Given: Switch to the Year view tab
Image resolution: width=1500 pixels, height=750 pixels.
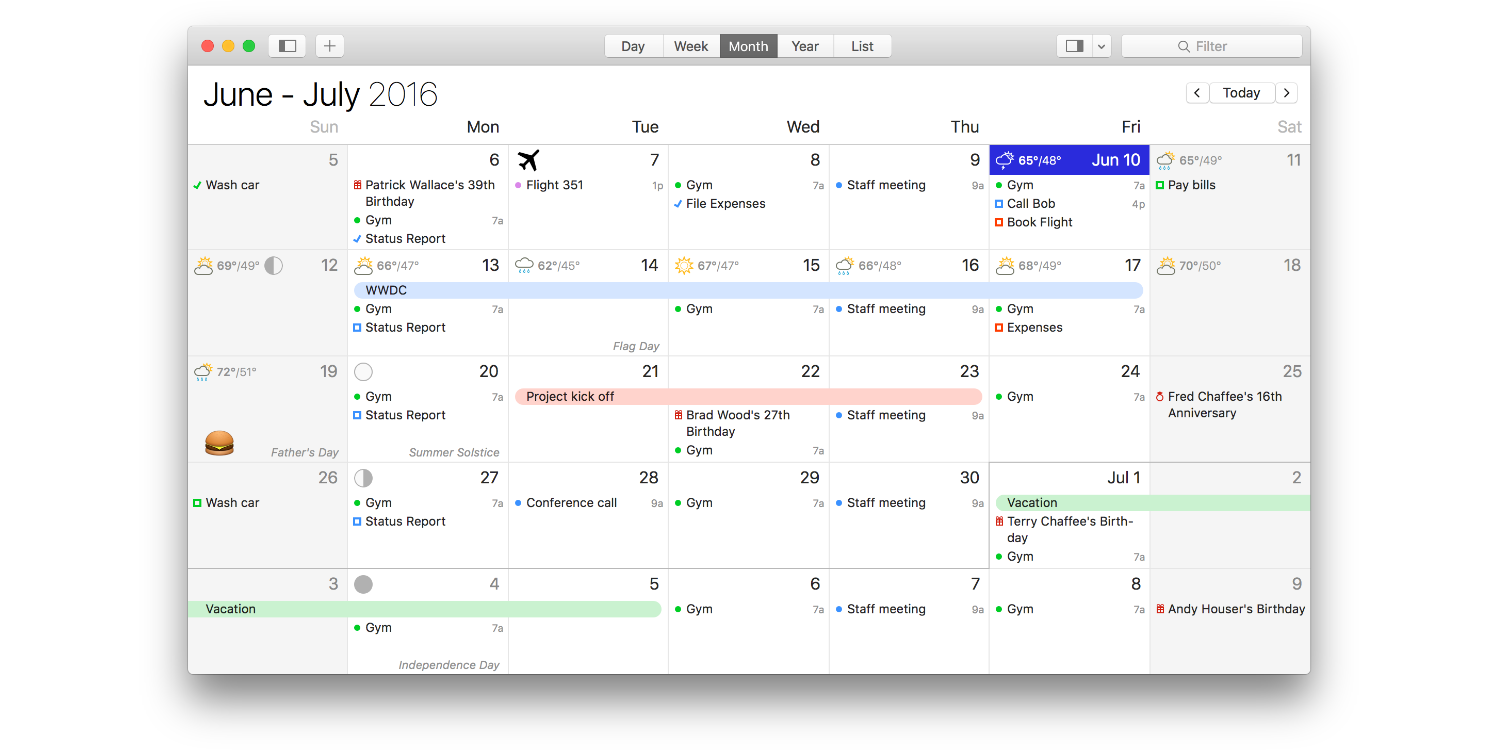Looking at the screenshot, I should tap(805, 46).
